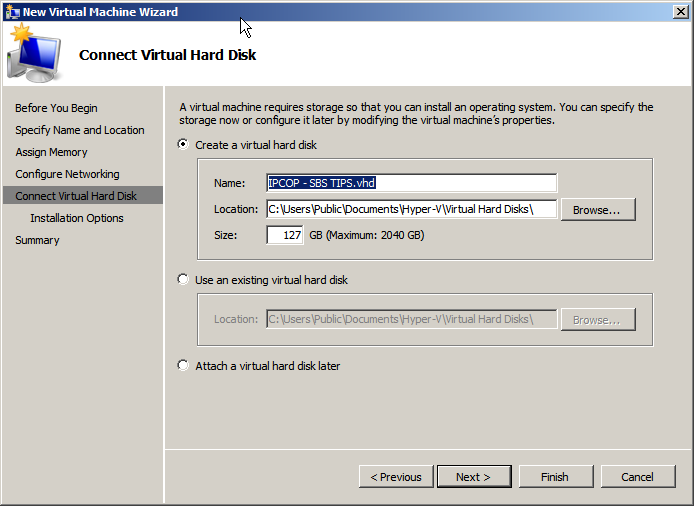Open the 'Installation Options' sub-step
This screenshot has width=694, height=506.
[77, 218]
